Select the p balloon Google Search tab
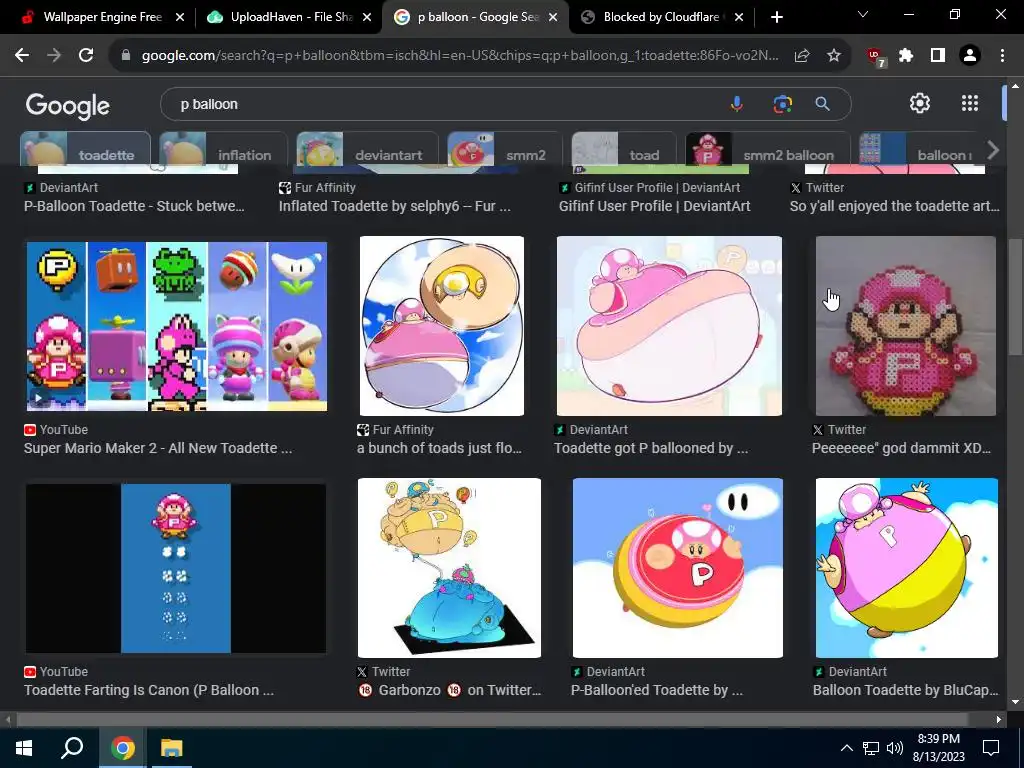The width and height of the screenshot is (1024, 768). [475, 17]
